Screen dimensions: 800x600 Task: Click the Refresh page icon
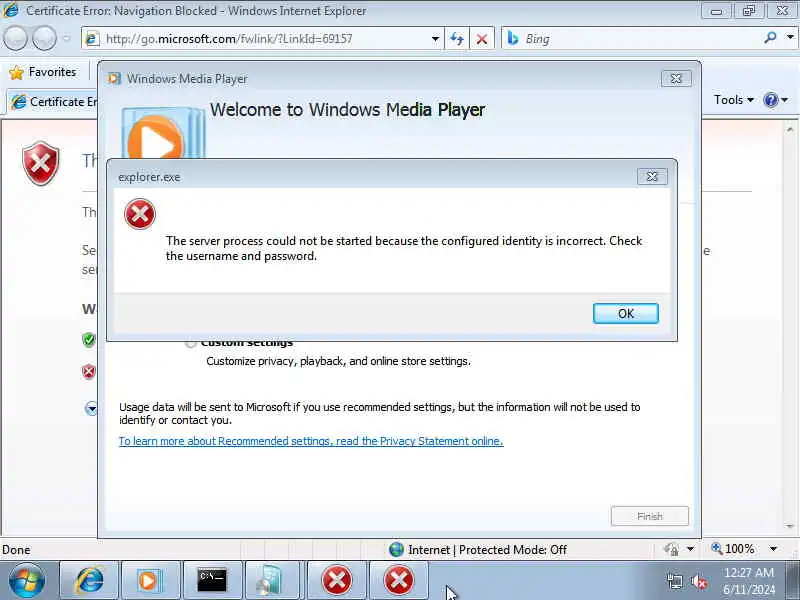coord(457,39)
